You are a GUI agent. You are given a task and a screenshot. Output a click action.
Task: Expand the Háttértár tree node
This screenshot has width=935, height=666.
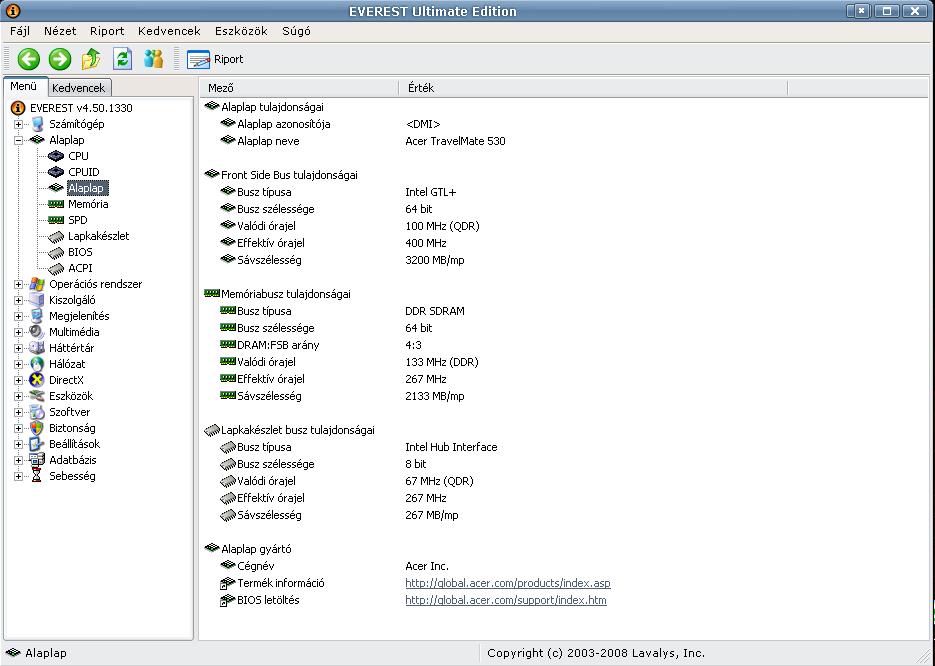click(18, 348)
